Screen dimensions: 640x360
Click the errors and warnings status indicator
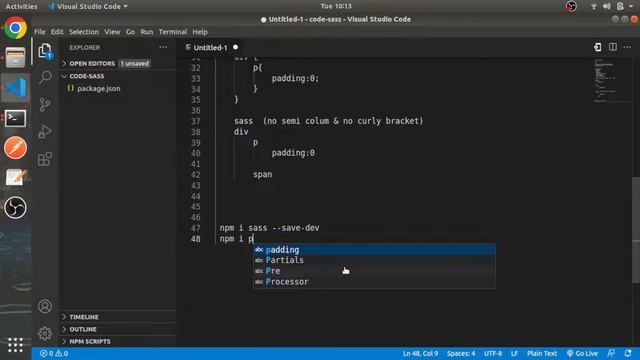pos(54,353)
